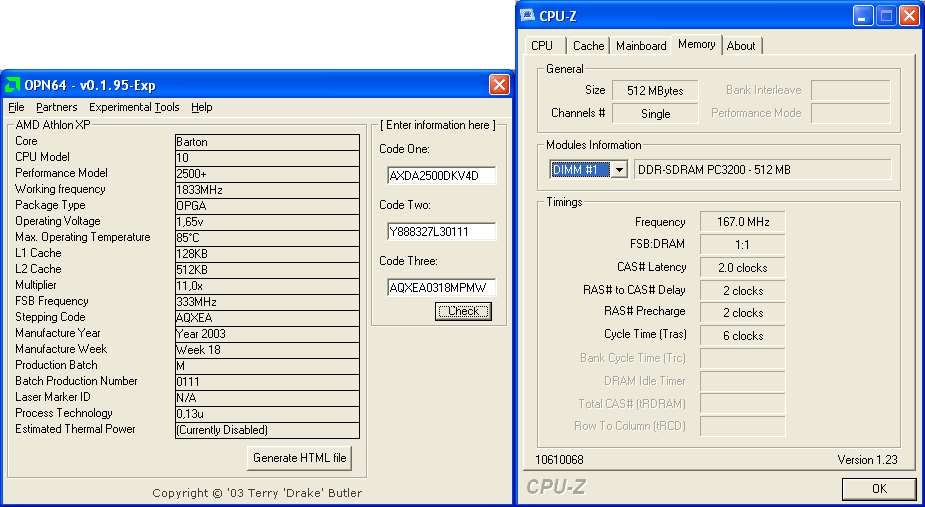Click the RAS# Precharge value '2 clocks'
Screen dimensions: 925x507
pos(743,313)
